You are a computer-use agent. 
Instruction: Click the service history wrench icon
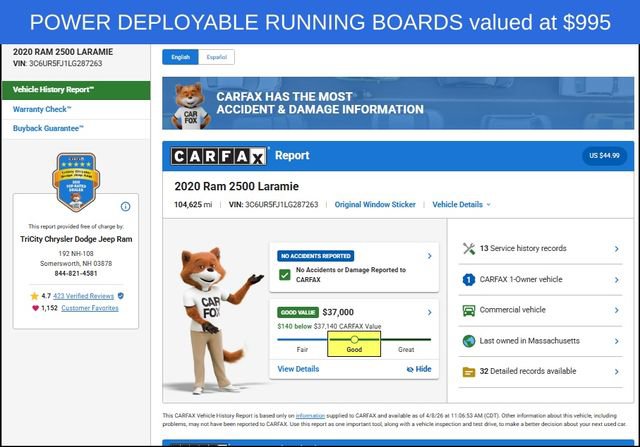pos(468,248)
